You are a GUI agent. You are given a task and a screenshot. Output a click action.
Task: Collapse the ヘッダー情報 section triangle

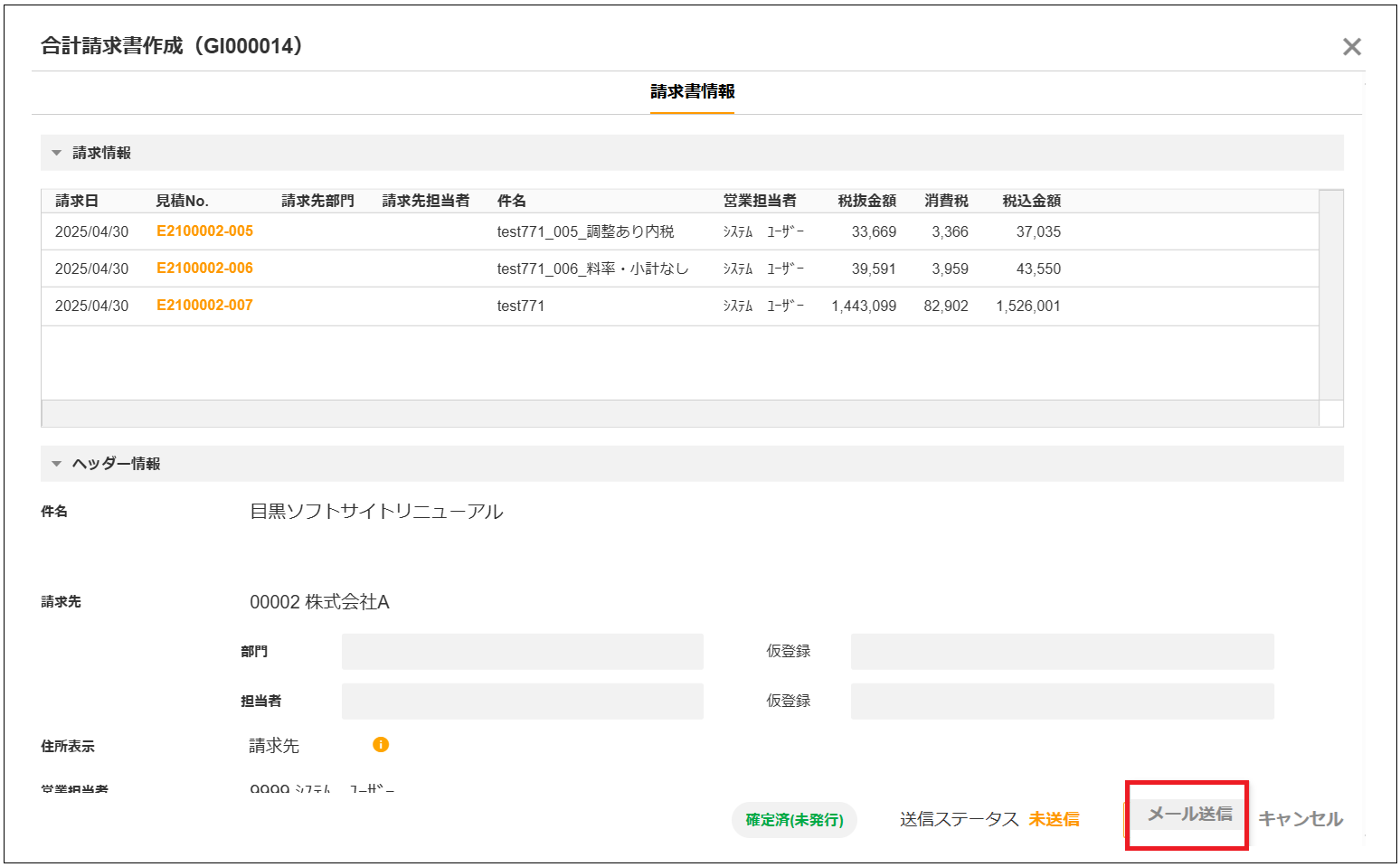click(x=56, y=464)
